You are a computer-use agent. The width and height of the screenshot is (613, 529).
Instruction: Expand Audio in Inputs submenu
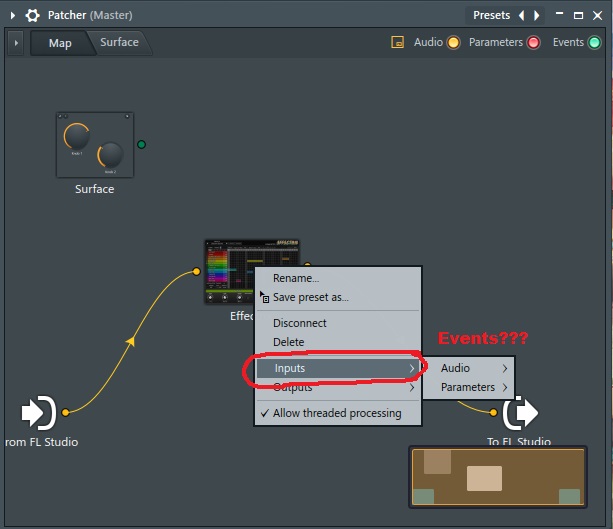click(x=468, y=368)
